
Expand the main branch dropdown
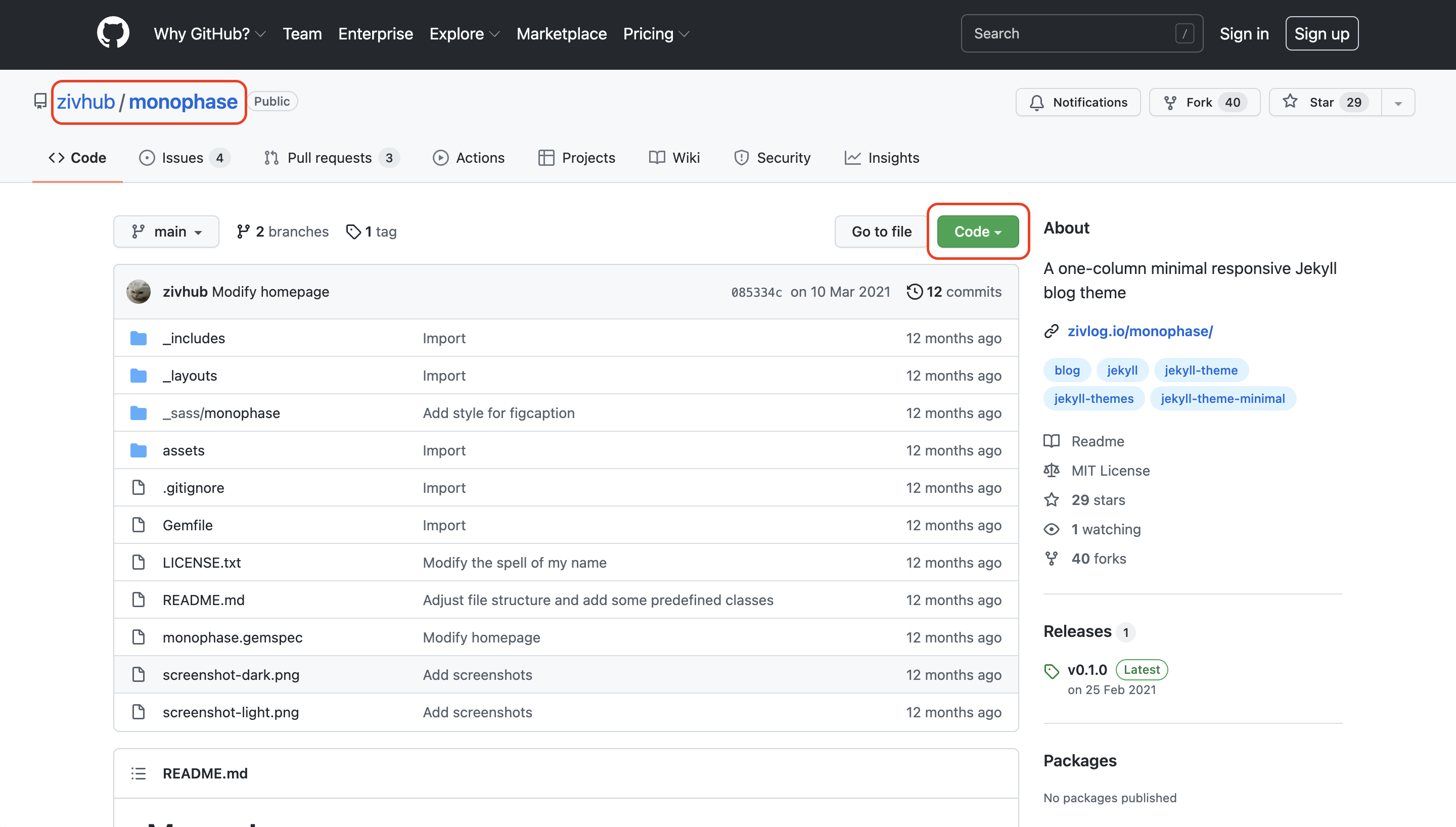point(166,232)
